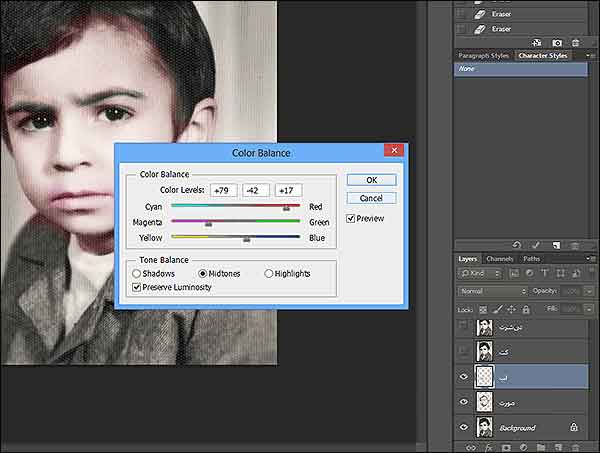This screenshot has height=453, width=600.
Task: Select the Midtones radio button
Action: coord(203,274)
